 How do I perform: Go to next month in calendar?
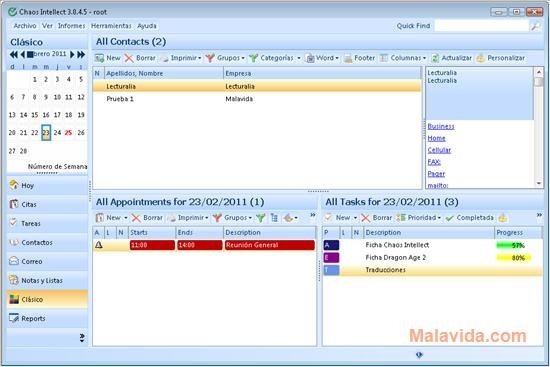pyautogui.click(x=72, y=54)
